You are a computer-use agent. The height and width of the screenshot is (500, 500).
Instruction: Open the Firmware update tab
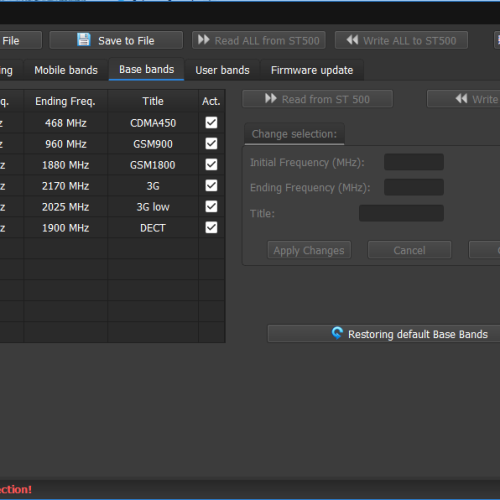tap(312, 70)
